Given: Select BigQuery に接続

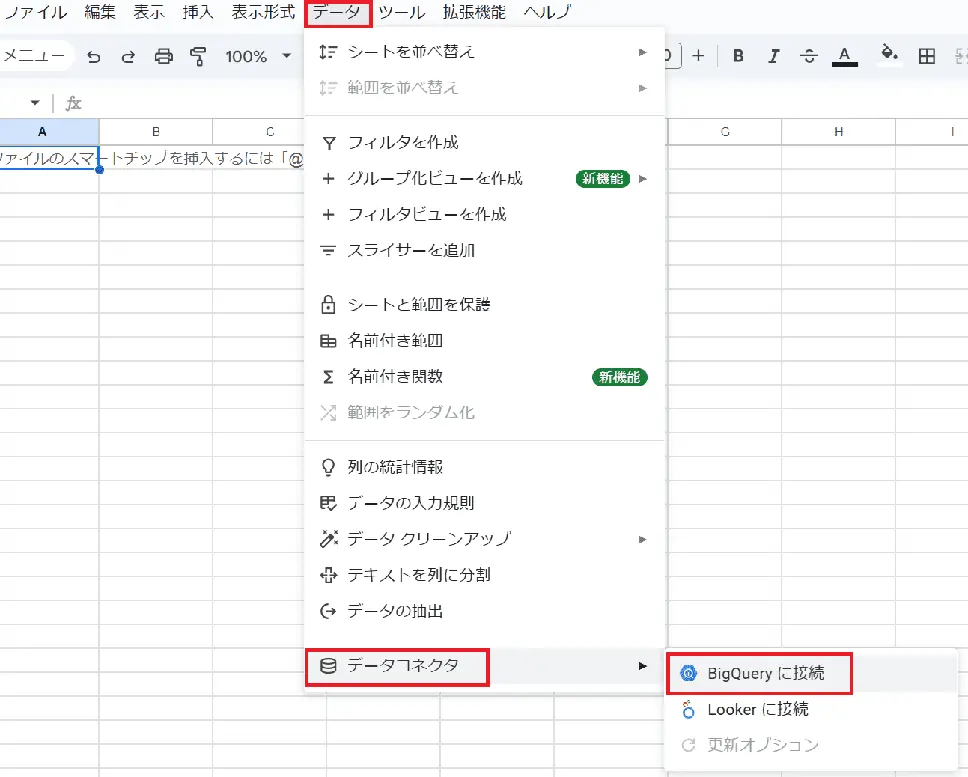Looking at the screenshot, I should [811, 673].
